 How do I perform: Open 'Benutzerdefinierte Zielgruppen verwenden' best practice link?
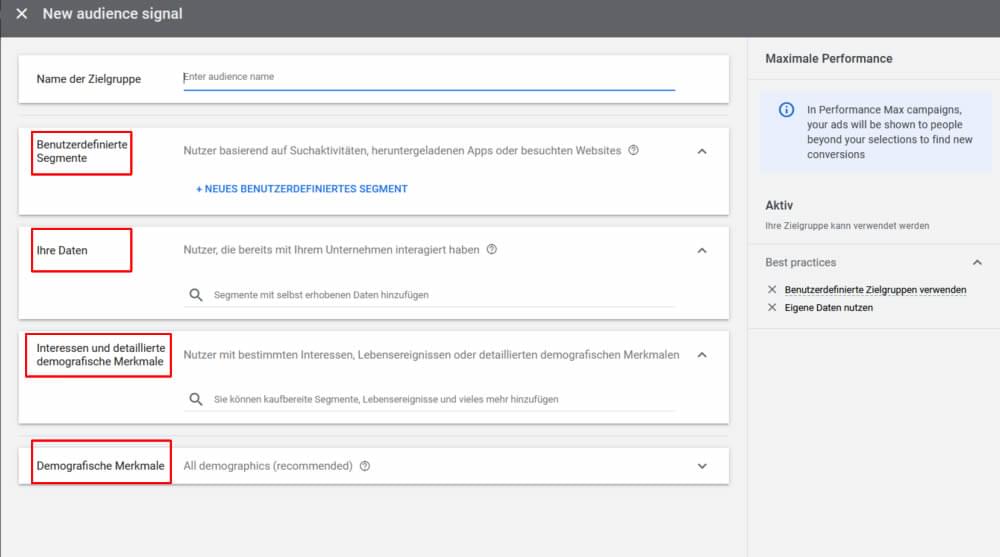pyautogui.click(x=875, y=290)
